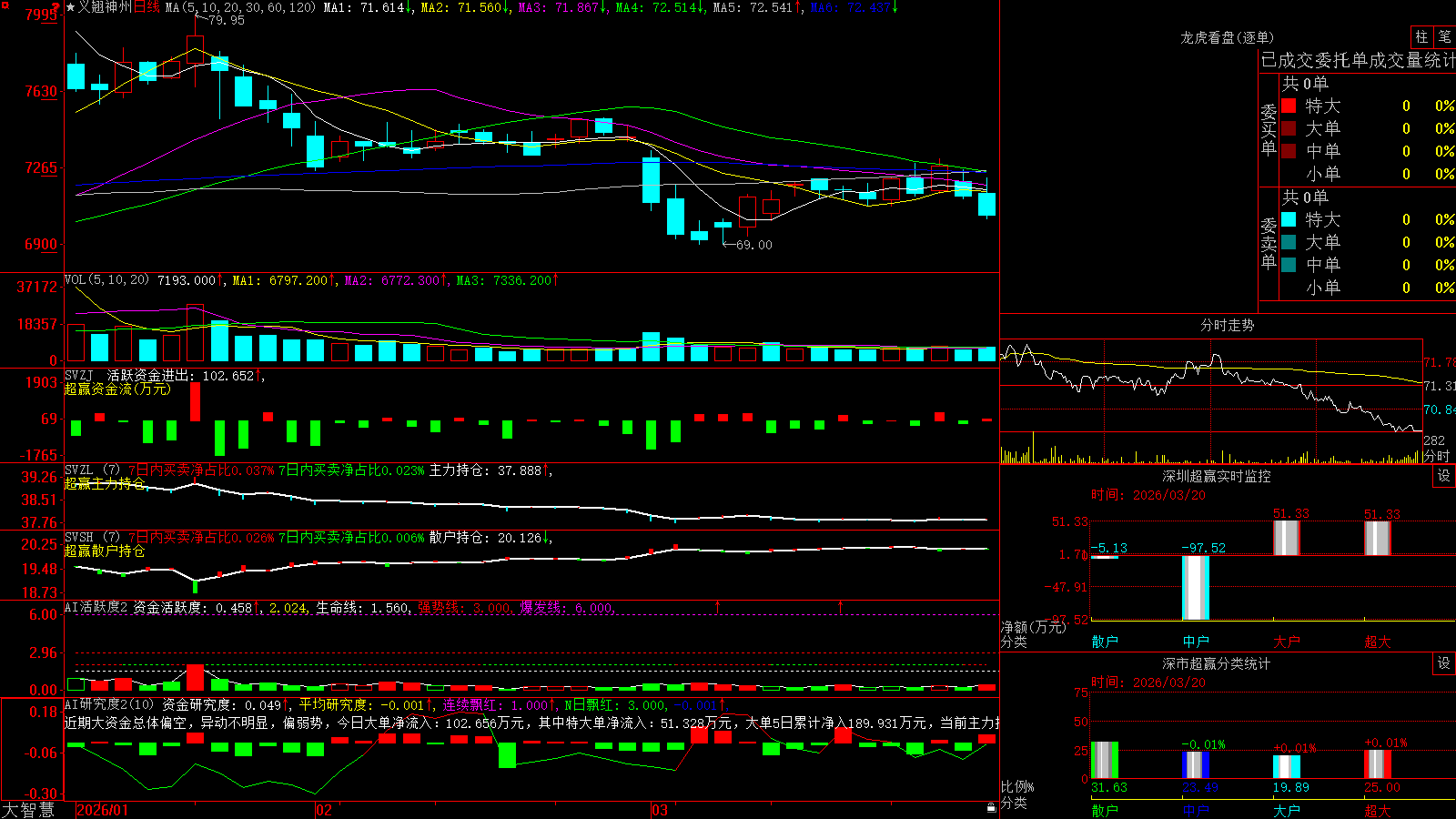Viewport: 1456px width, 819px height.
Task: Click the small red square at top-left corner
Action: (4, 4)
